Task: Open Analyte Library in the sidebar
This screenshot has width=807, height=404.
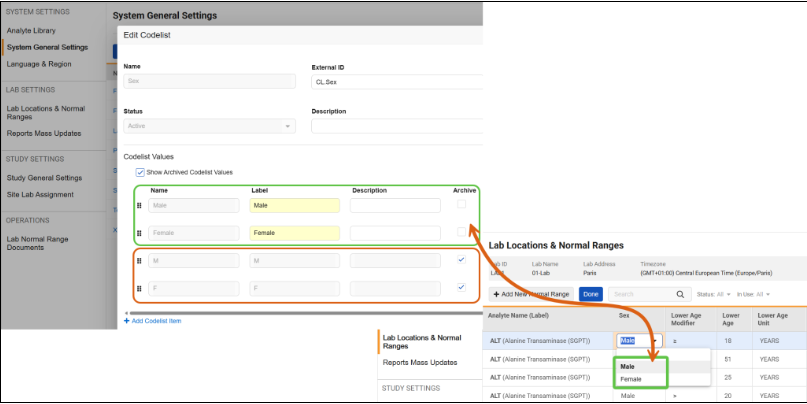Action: click(x=31, y=30)
